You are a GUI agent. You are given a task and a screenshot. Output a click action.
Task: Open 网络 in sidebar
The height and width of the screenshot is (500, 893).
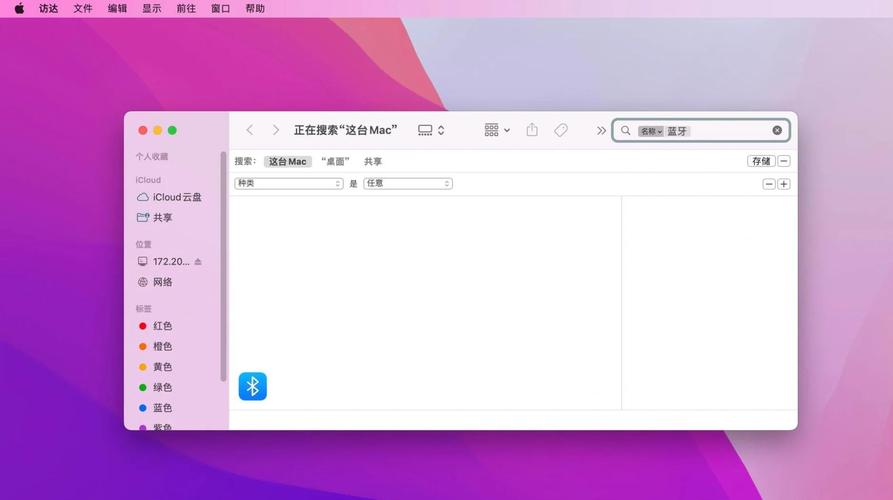pos(155,282)
